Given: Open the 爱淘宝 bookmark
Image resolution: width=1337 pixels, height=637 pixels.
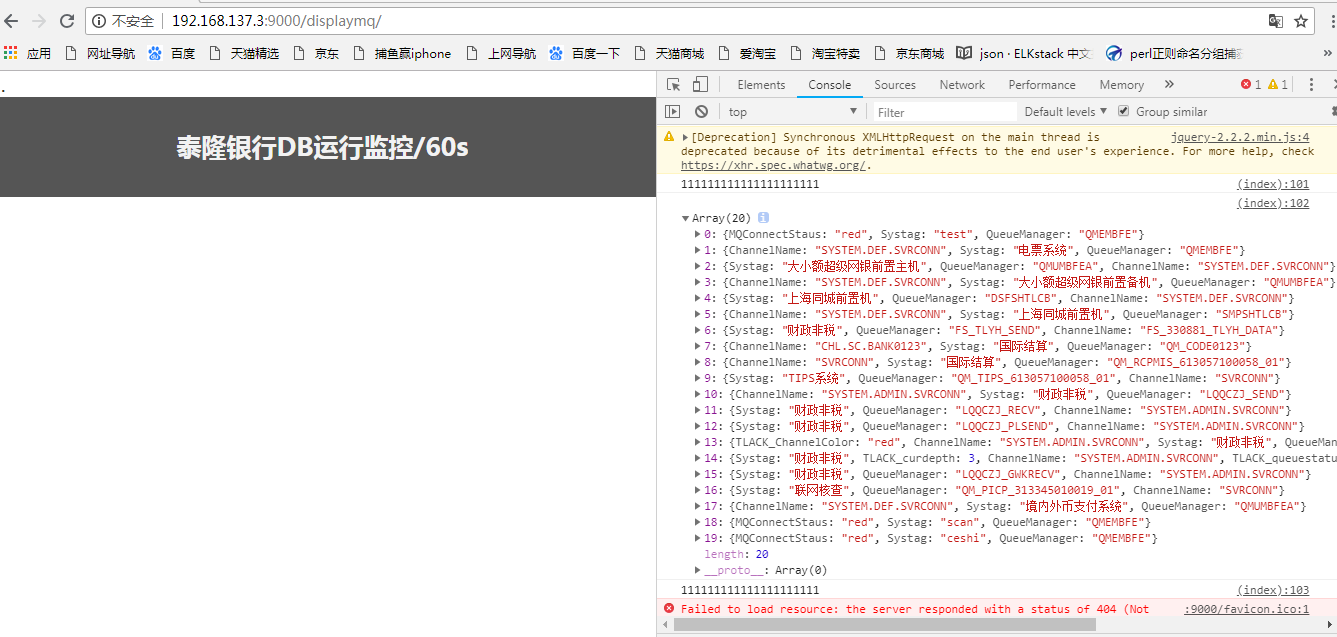Looking at the screenshot, I should 746,53.
